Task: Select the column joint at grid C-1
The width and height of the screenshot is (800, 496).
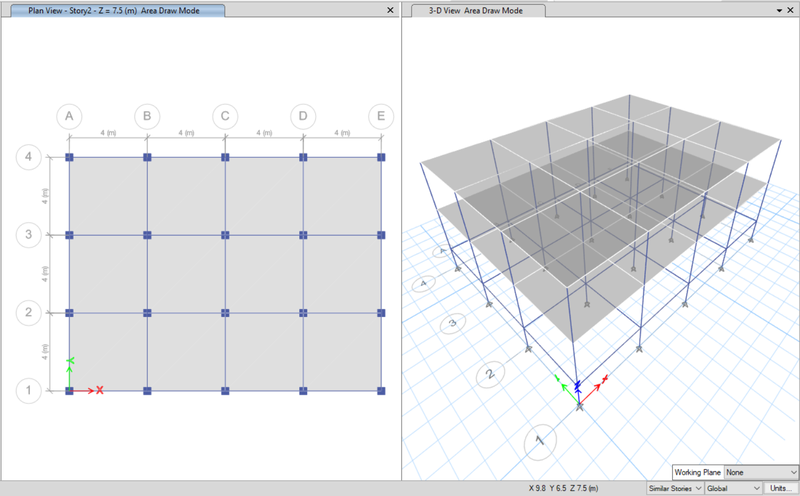Action: (x=225, y=391)
